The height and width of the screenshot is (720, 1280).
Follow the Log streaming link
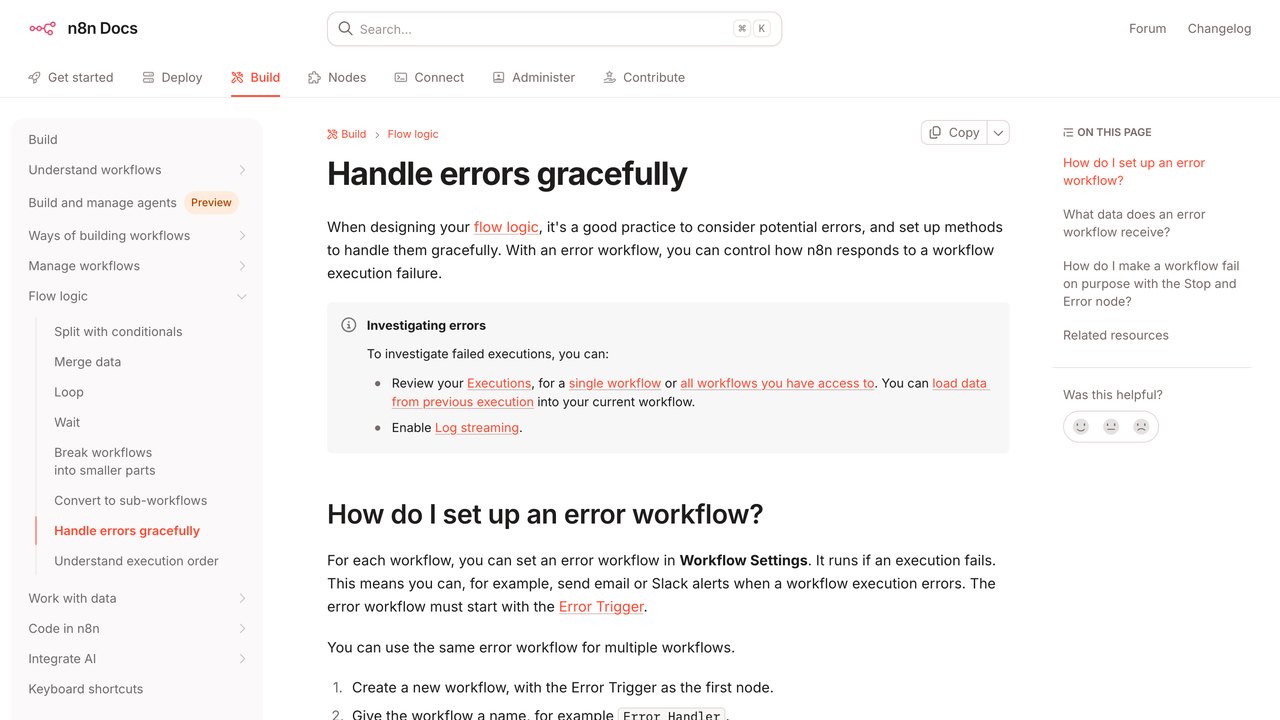click(x=477, y=427)
